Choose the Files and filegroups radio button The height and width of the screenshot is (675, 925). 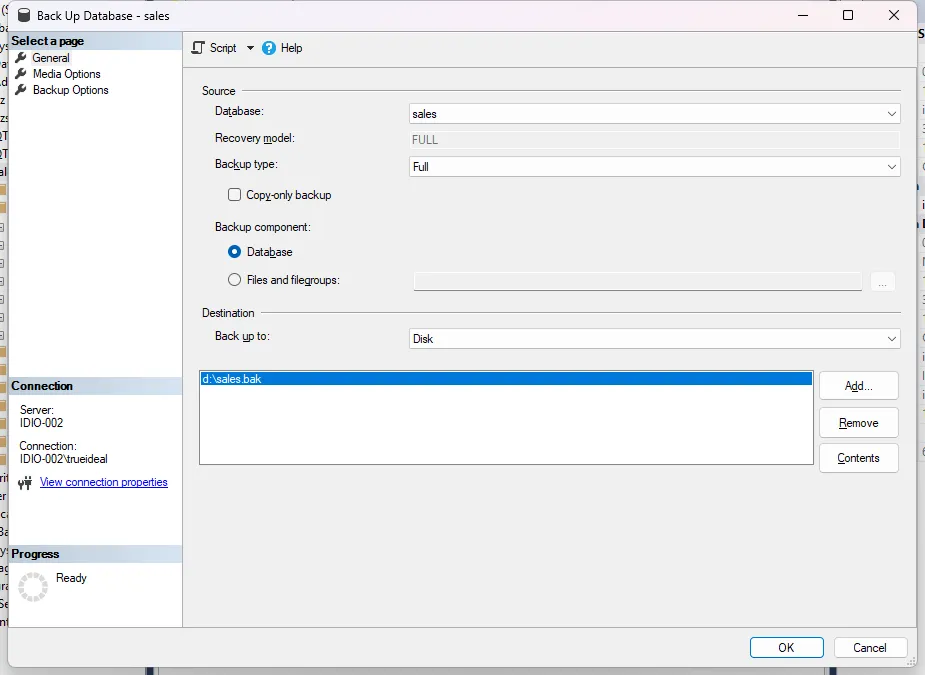click(x=235, y=280)
